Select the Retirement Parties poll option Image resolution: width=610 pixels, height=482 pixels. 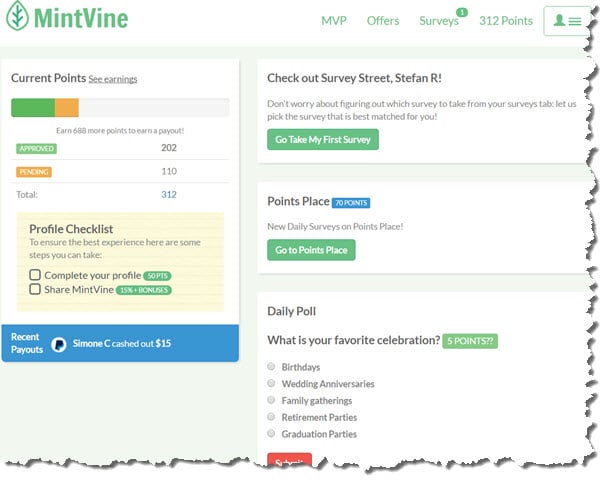[271, 417]
